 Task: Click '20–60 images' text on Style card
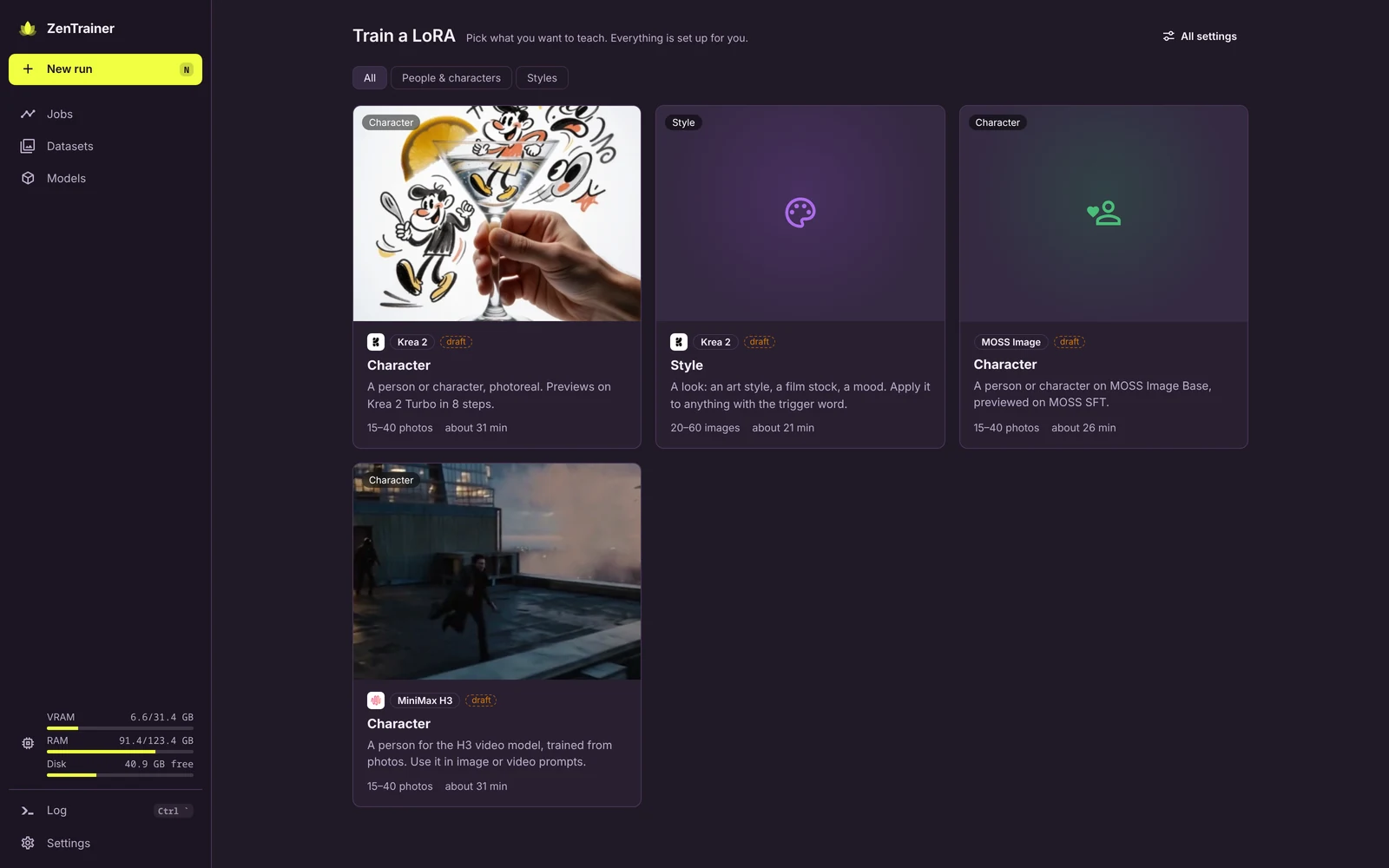pyautogui.click(x=705, y=428)
